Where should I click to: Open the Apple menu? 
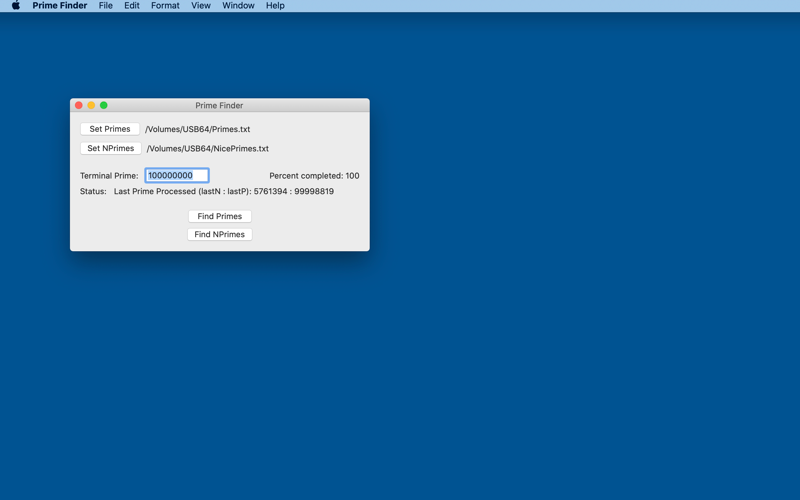pyautogui.click(x=16, y=6)
